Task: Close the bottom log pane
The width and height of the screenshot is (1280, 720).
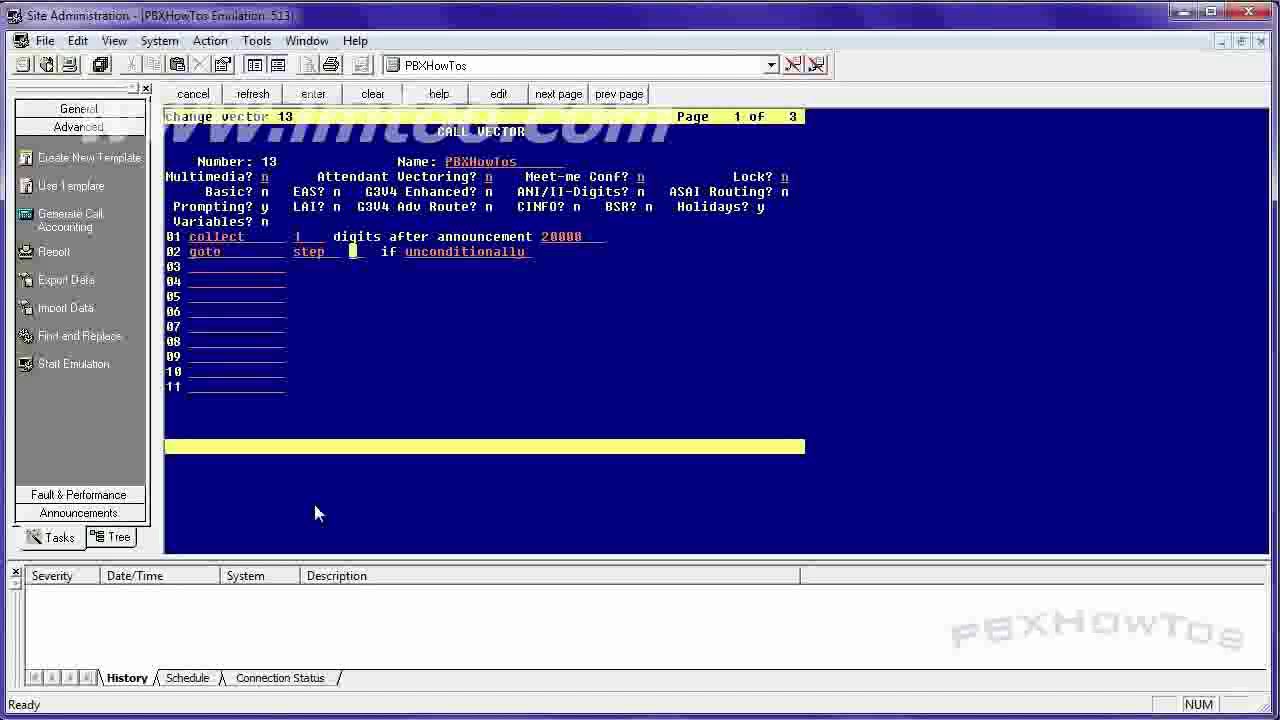Action: coord(16,572)
